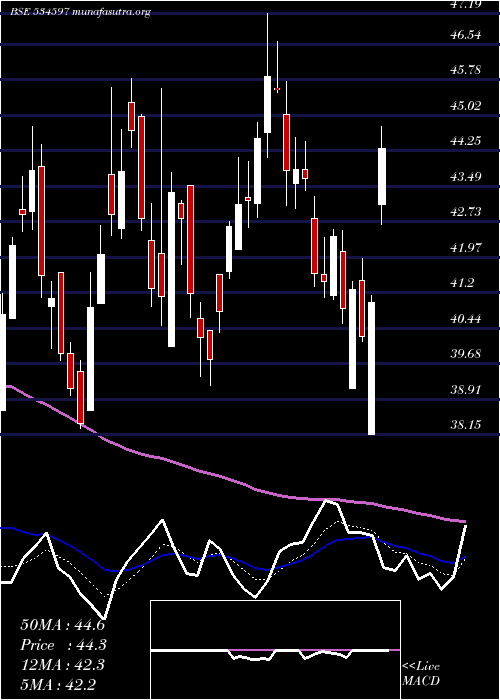The height and width of the screenshot is (700, 500).
Task: Click the last white candlestick at far right
Action: click(382, 176)
